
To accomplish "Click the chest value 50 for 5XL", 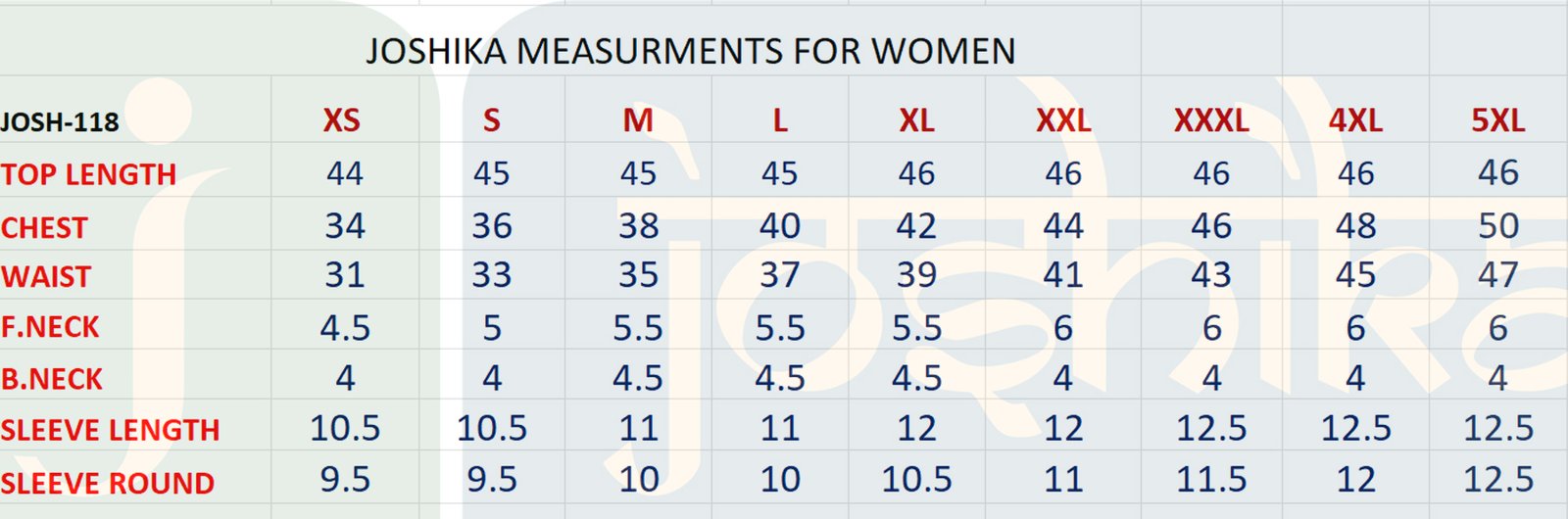I will click(1497, 226).
